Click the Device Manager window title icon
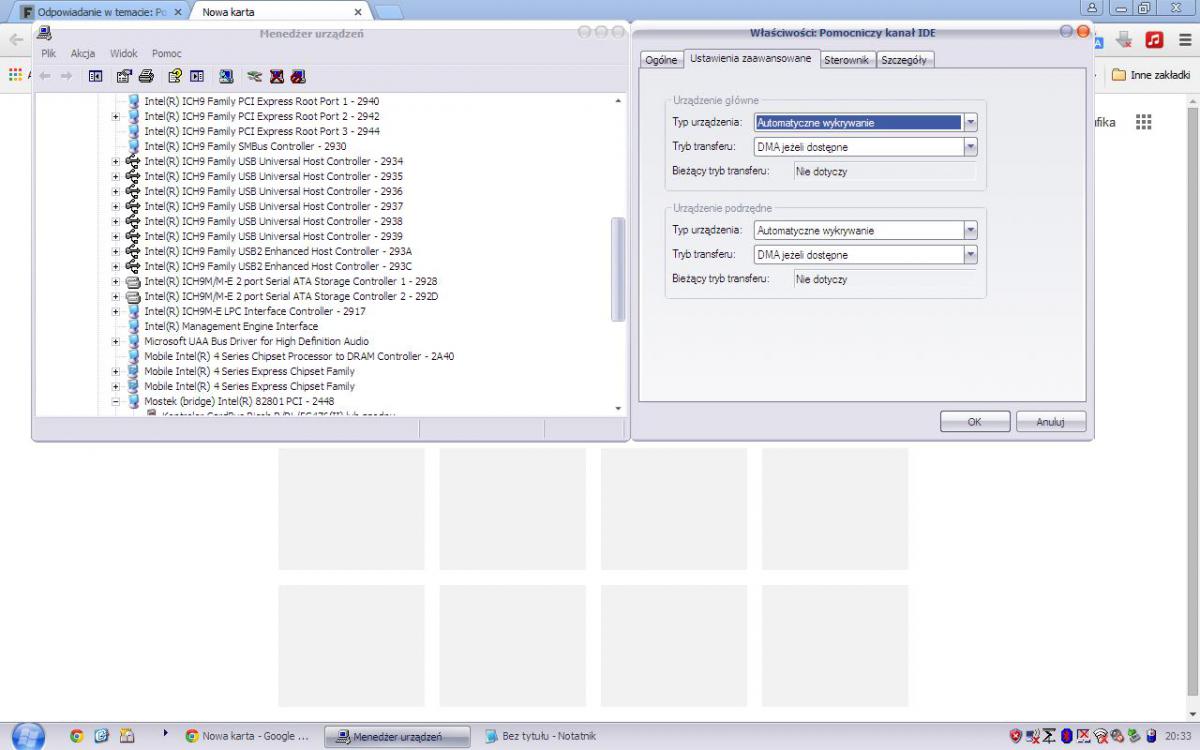 click(x=45, y=32)
